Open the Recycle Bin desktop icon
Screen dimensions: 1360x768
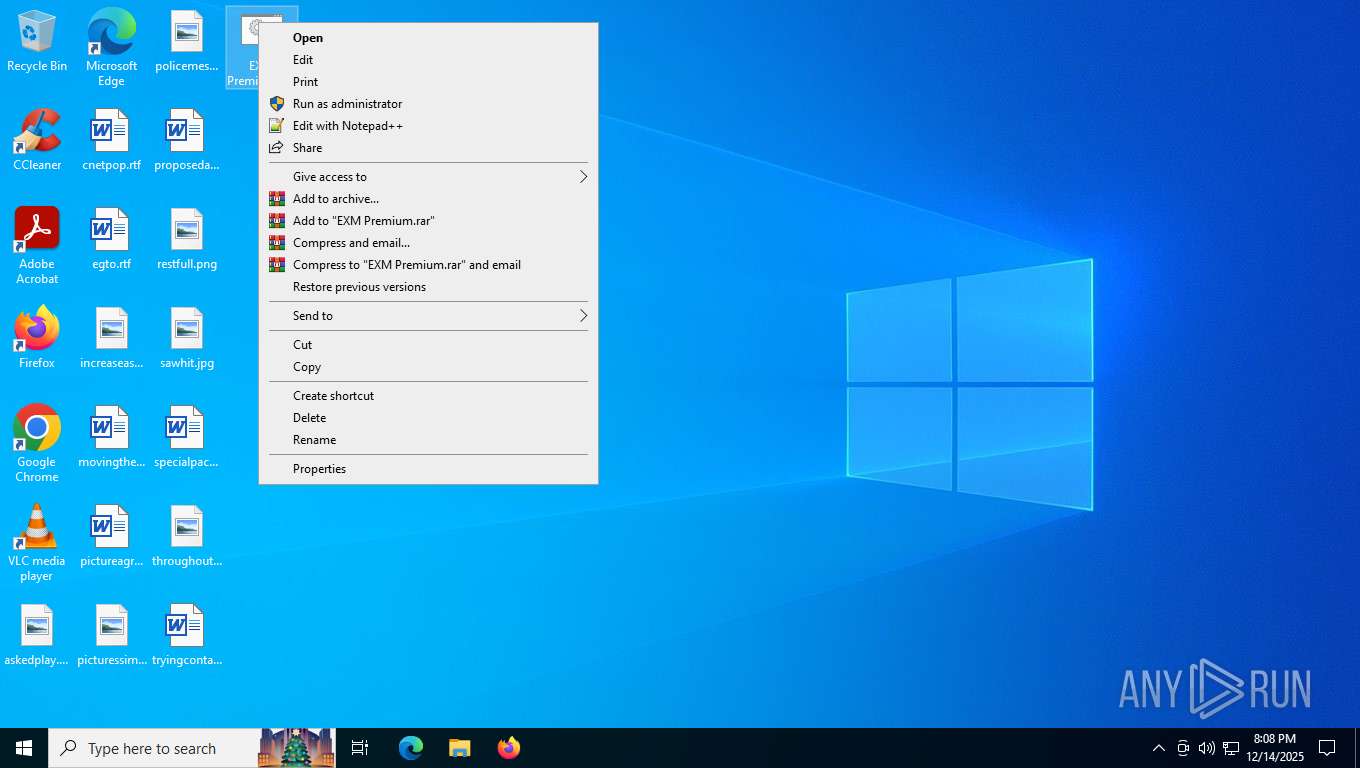[x=37, y=42]
